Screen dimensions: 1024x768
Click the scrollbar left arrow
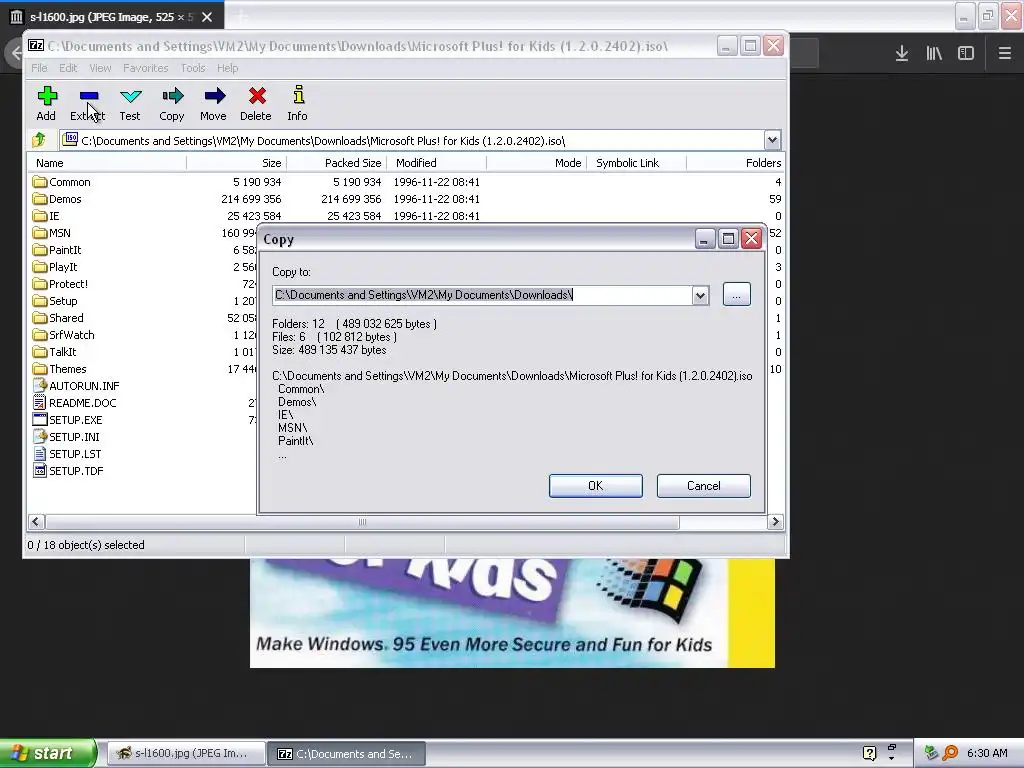coord(36,522)
